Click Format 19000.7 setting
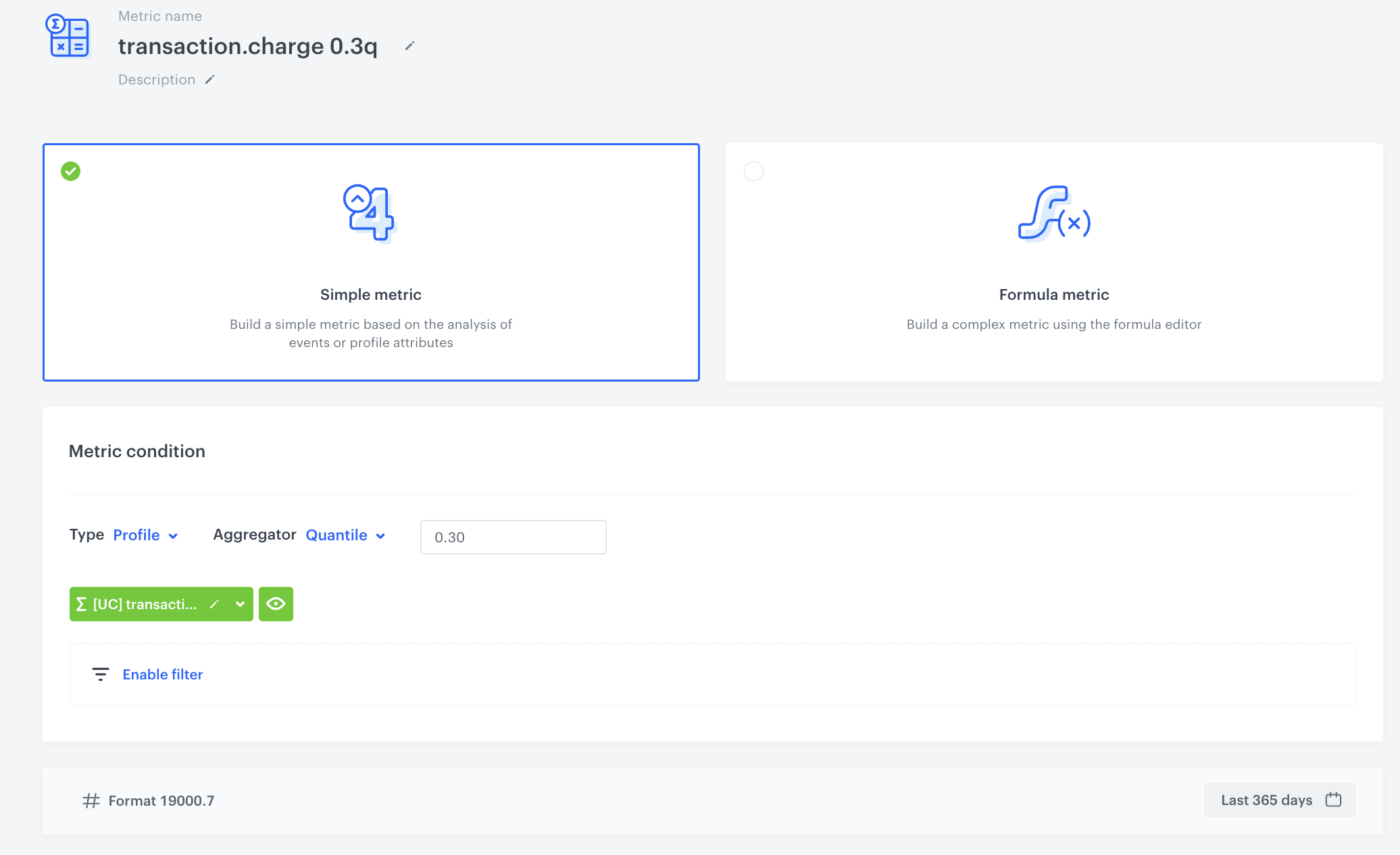Image resolution: width=1400 pixels, height=855 pixels. pos(161,800)
